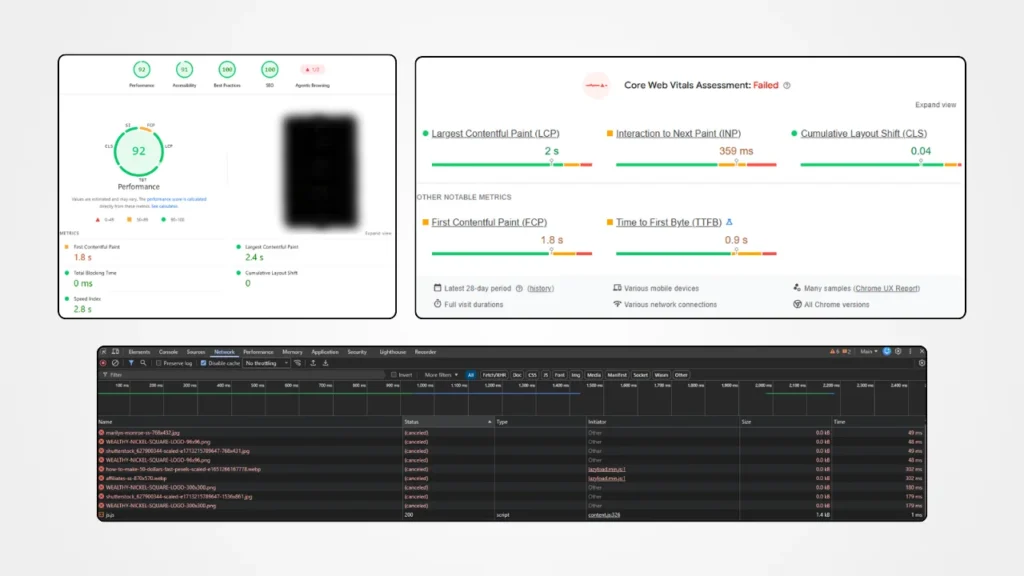Click the CLS distribution bar showing 0.04
This screenshot has width=1024, height=576.
pos(880,165)
